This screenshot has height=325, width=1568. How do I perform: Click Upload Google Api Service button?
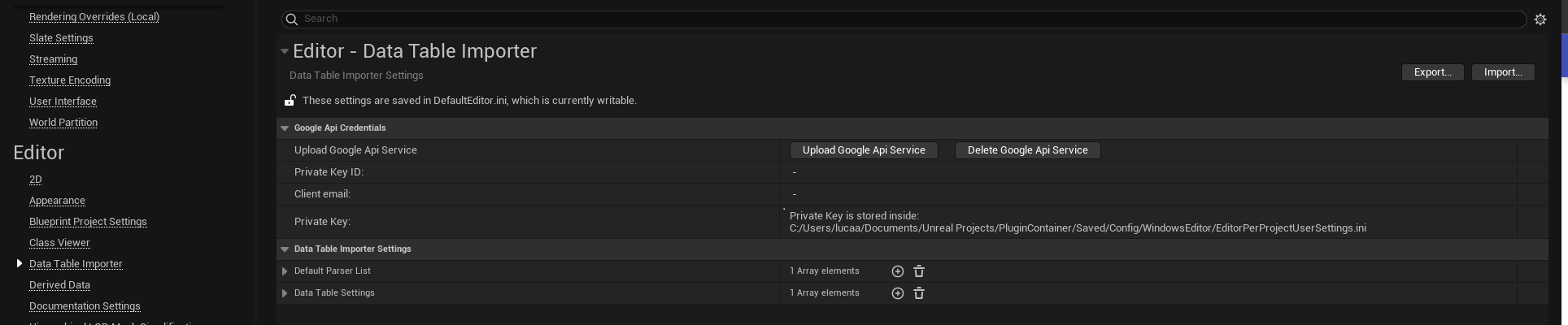pos(864,150)
